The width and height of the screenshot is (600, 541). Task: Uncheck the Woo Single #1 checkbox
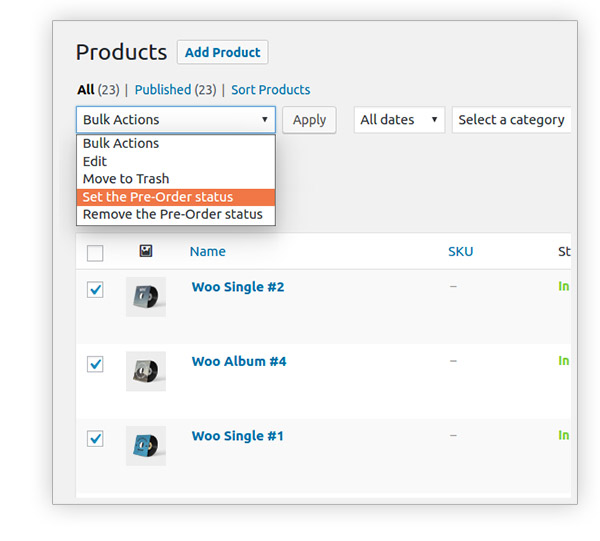(95, 438)
